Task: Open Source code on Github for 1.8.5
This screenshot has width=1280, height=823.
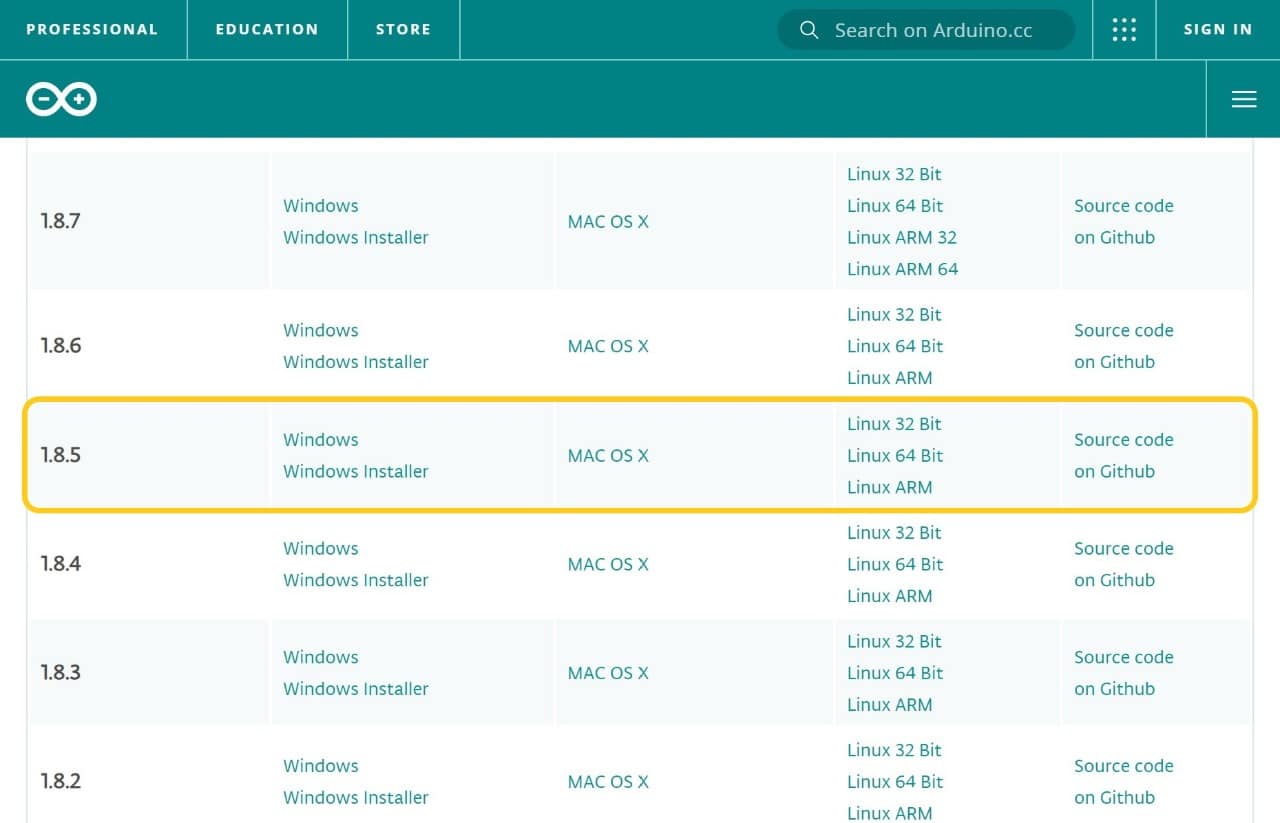Action: (1124, 456)
